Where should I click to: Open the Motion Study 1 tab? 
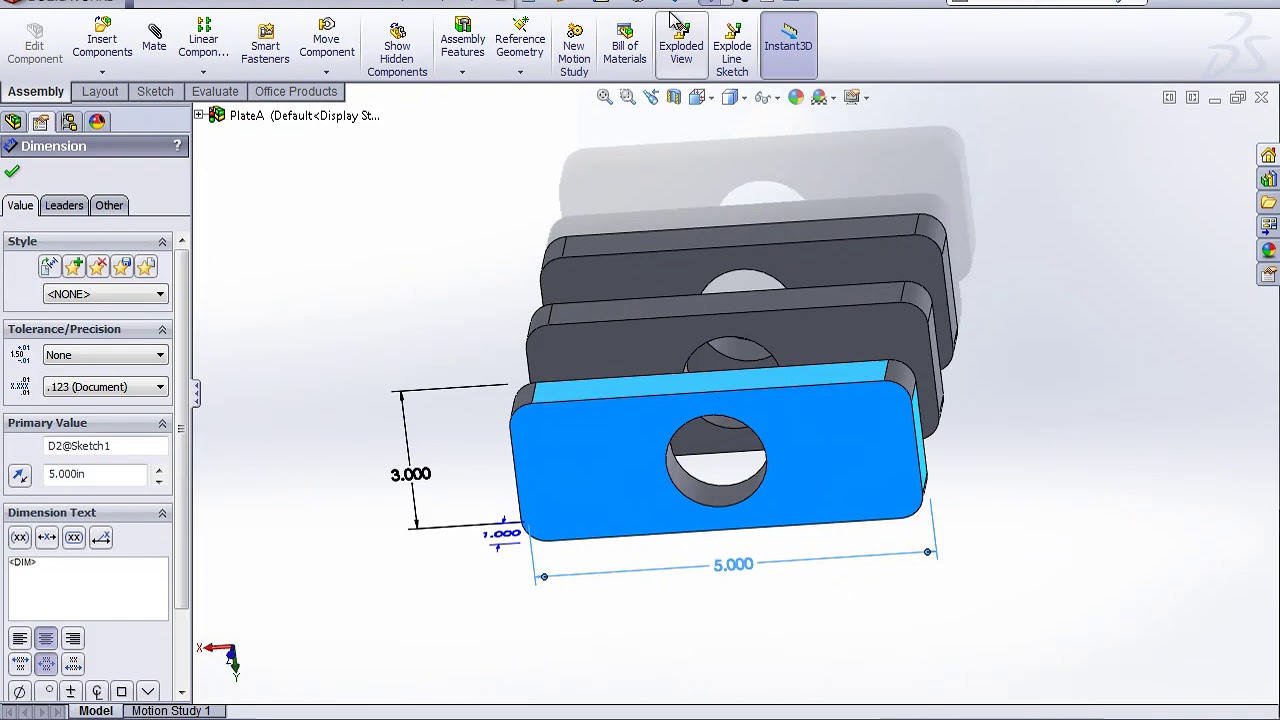coord(171,711)
